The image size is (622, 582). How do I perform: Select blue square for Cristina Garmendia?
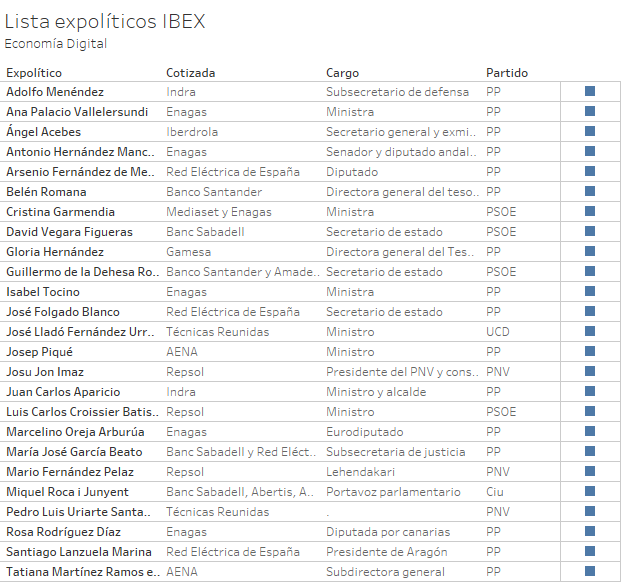tap(590, 211)
